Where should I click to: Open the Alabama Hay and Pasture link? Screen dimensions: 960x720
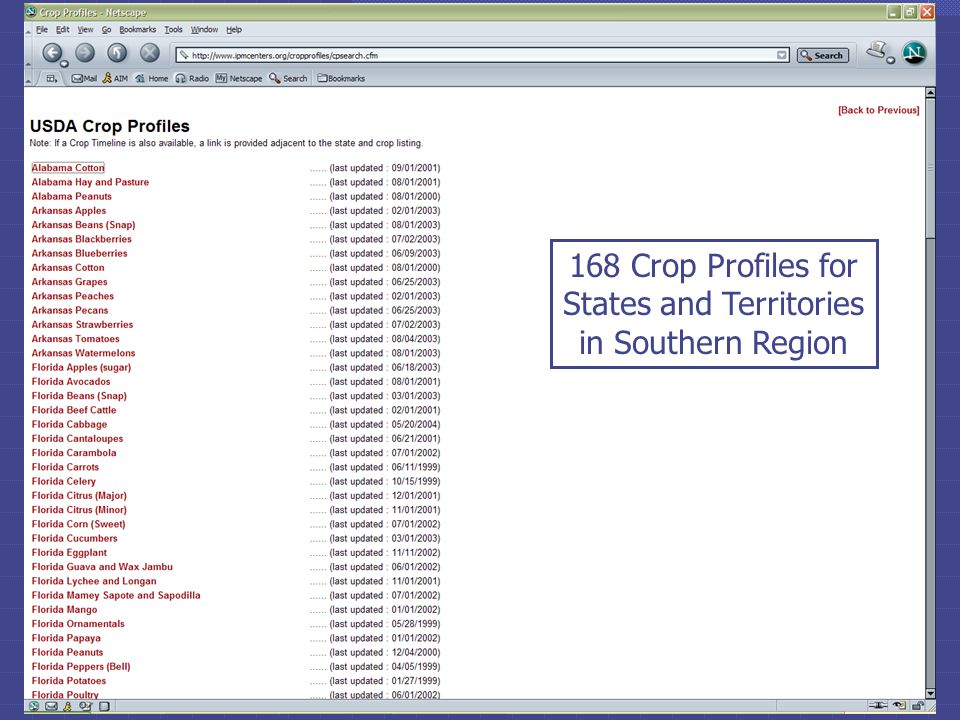coord(90,182)
